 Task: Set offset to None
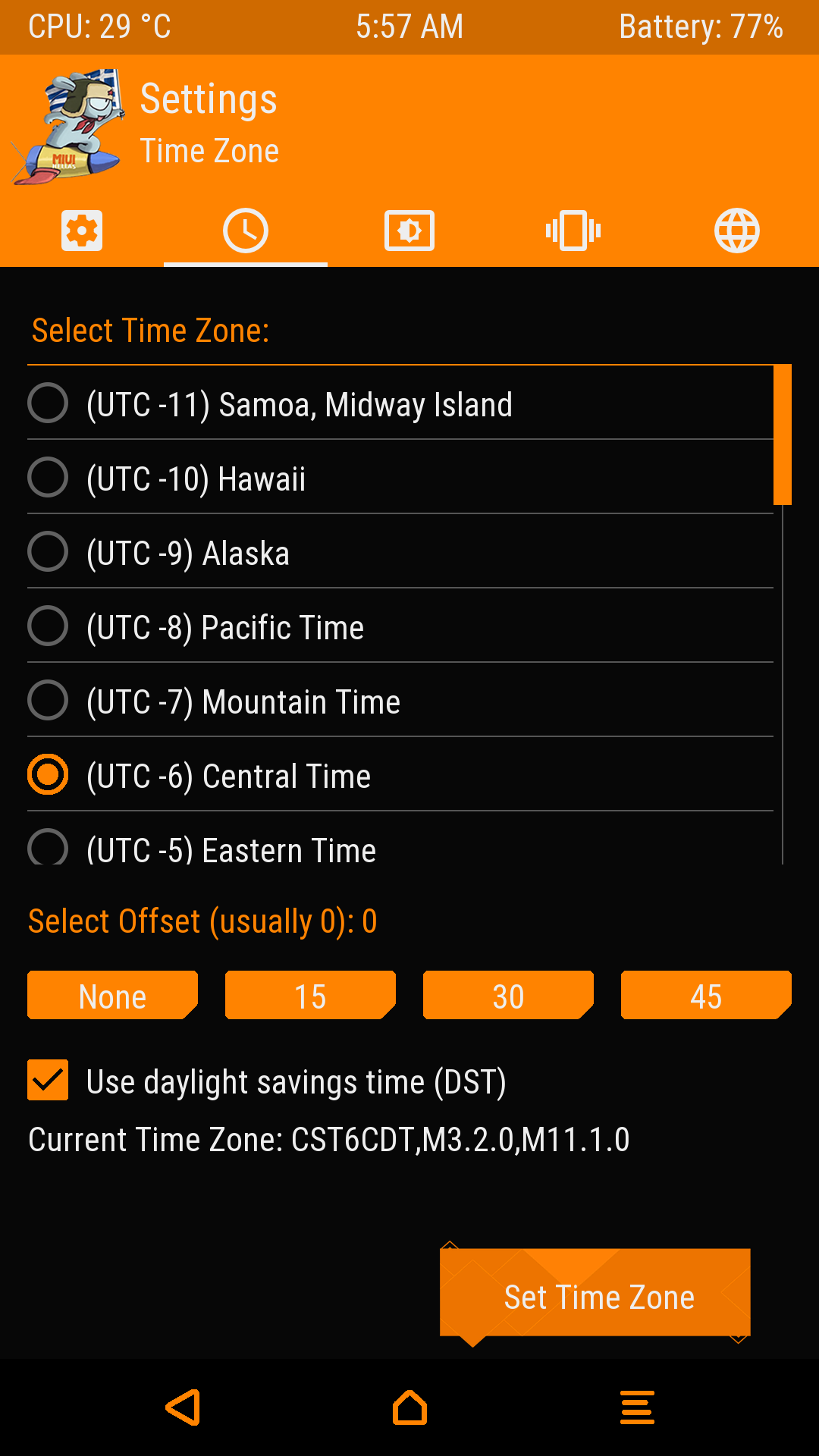112,995
